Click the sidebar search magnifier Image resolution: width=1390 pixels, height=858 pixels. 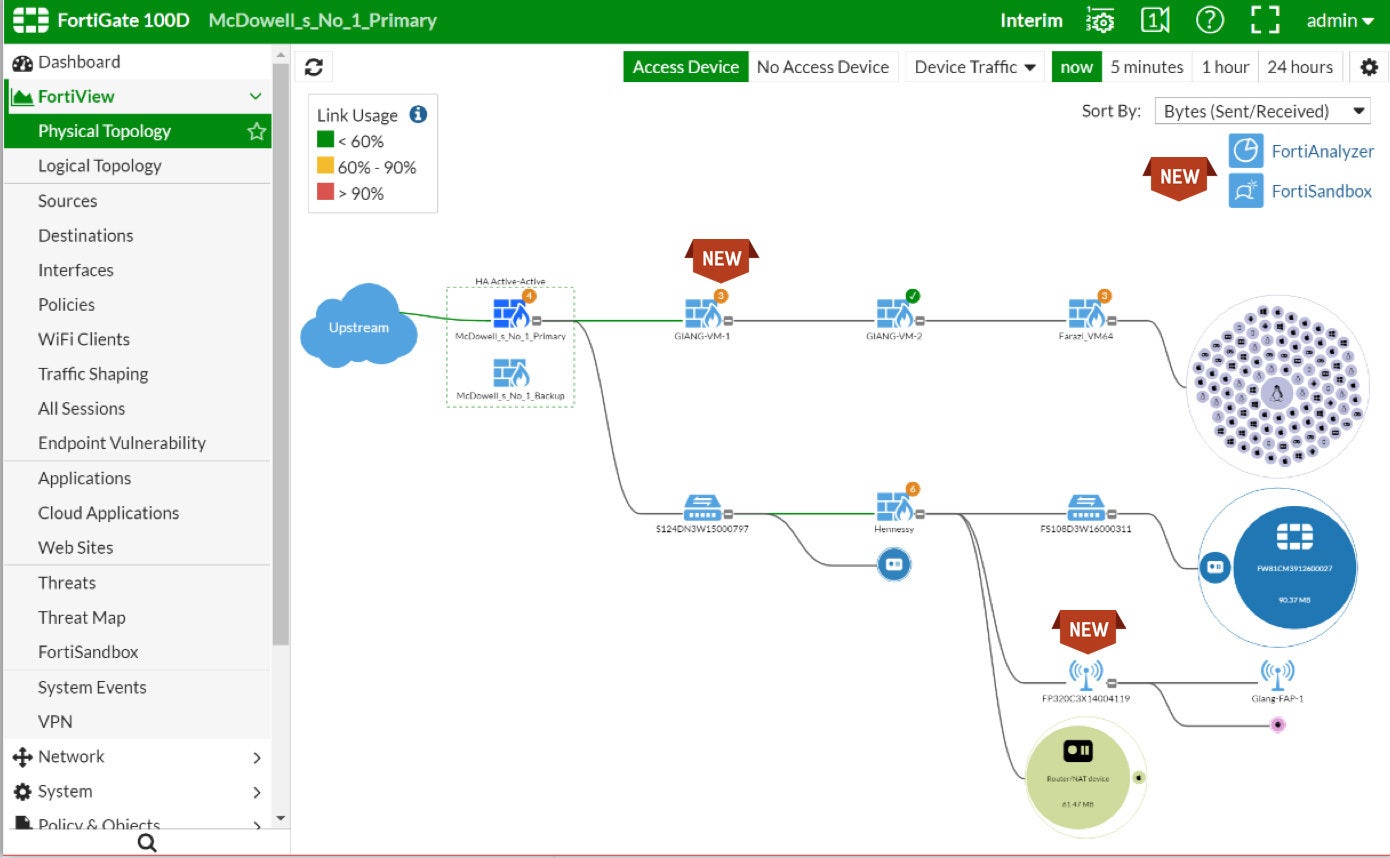pos(147,843)
